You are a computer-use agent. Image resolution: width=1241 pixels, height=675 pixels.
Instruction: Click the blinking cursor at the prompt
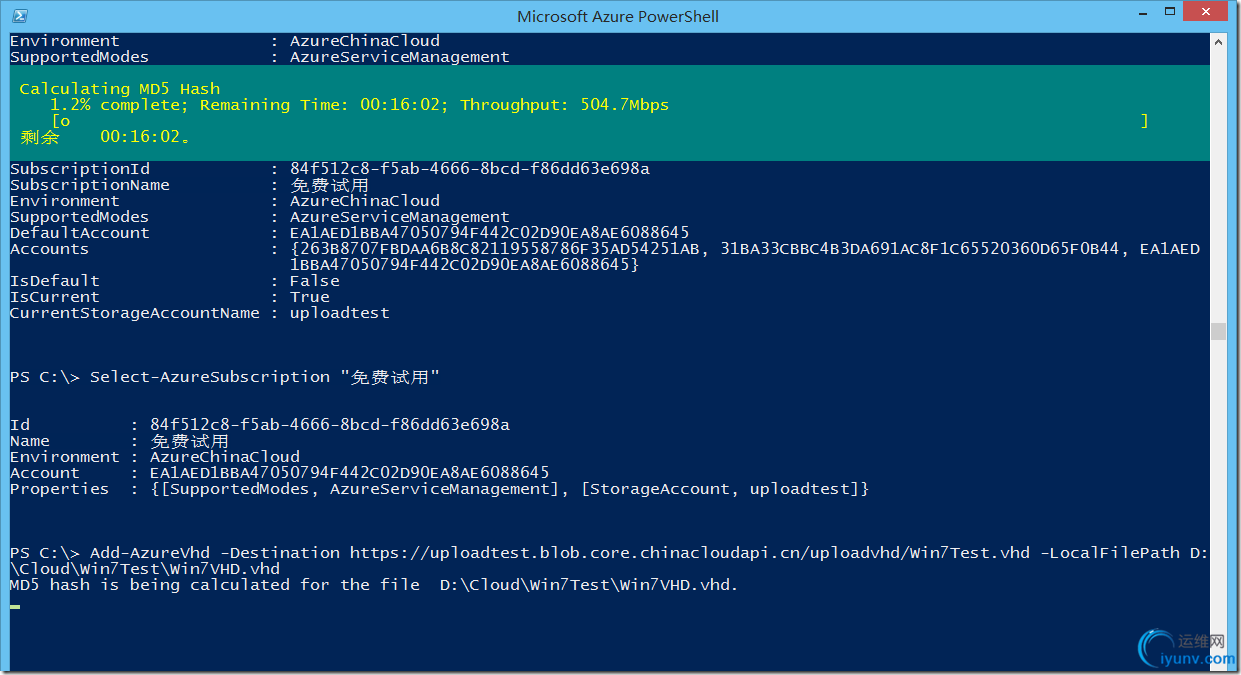15,605
